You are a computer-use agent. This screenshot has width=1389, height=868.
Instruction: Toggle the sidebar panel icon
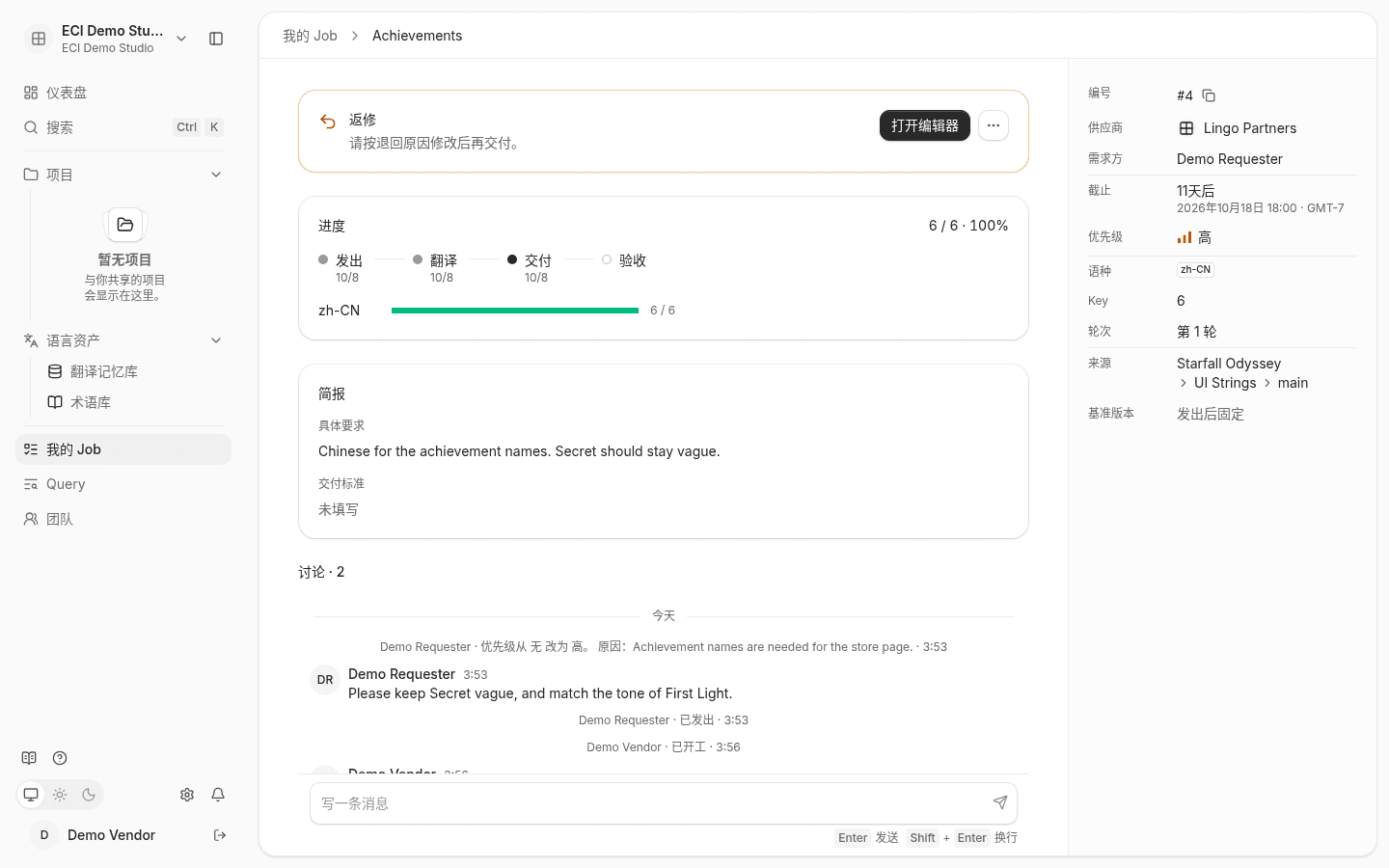pyautogui.click(x=216, y=39)
